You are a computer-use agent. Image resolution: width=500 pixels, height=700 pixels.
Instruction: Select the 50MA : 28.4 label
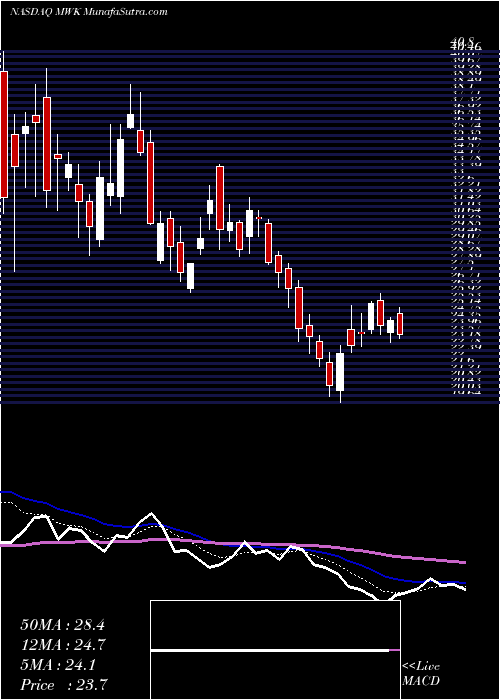pos(62,625)
